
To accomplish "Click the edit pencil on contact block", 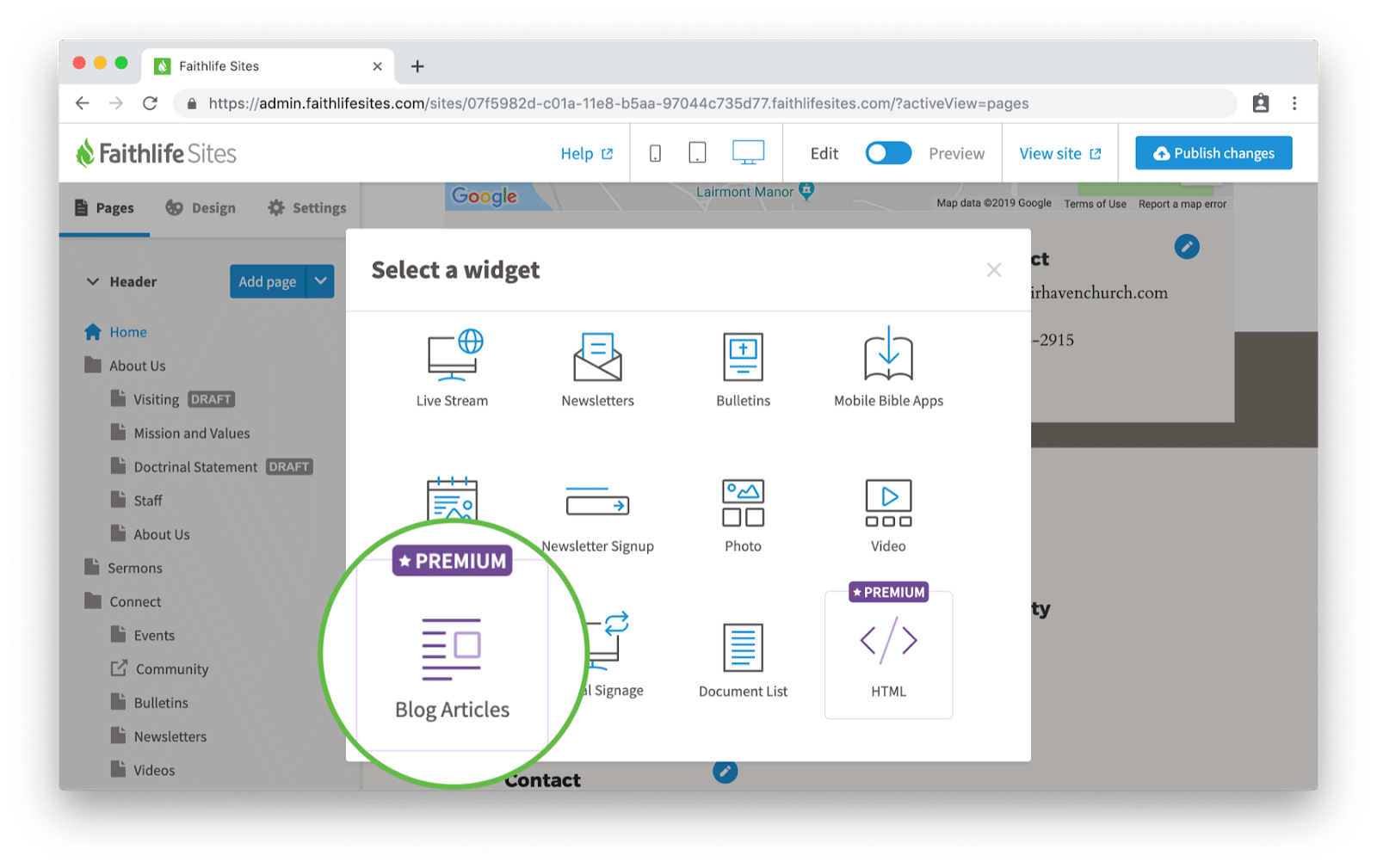I will (x=1187, y=247).
